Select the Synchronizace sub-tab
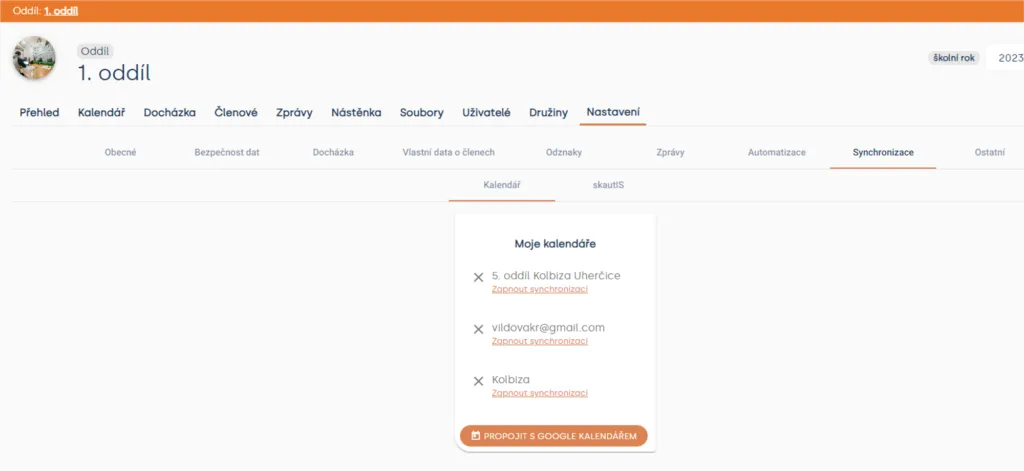Screen dimensions: 1024x471 coord(883,152)
